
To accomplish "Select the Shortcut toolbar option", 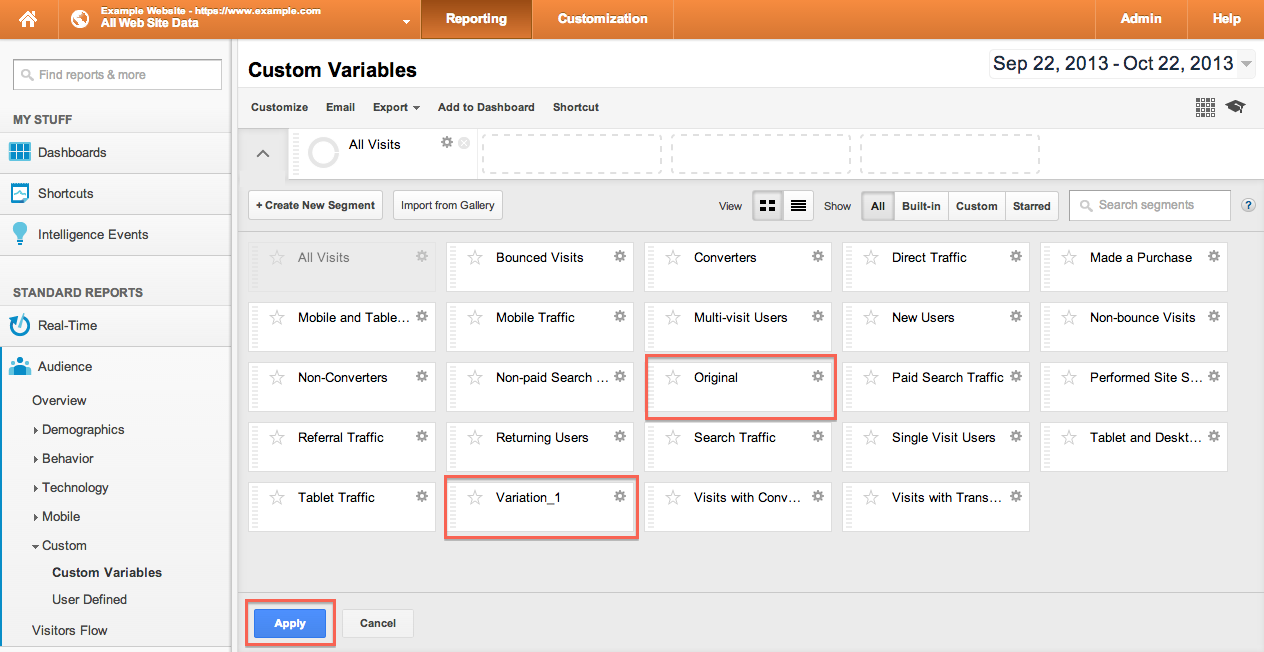I will (576, 107).
